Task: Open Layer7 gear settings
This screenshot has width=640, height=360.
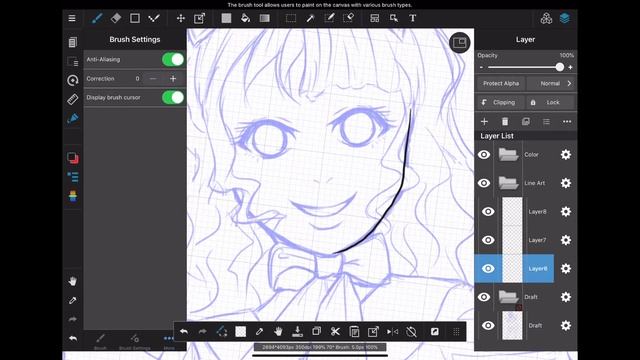Action: (x=566, y=240)
